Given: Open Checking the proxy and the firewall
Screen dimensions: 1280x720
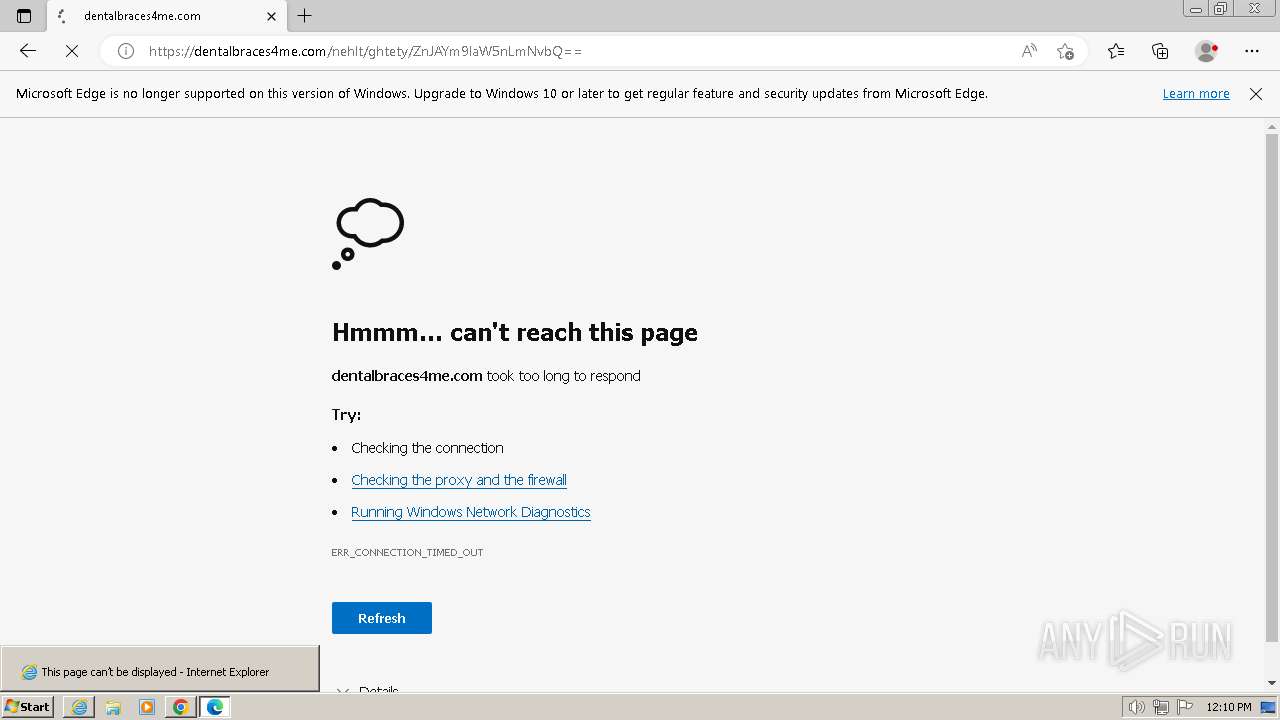Looking at the screenshot, I should coord(459,480).
